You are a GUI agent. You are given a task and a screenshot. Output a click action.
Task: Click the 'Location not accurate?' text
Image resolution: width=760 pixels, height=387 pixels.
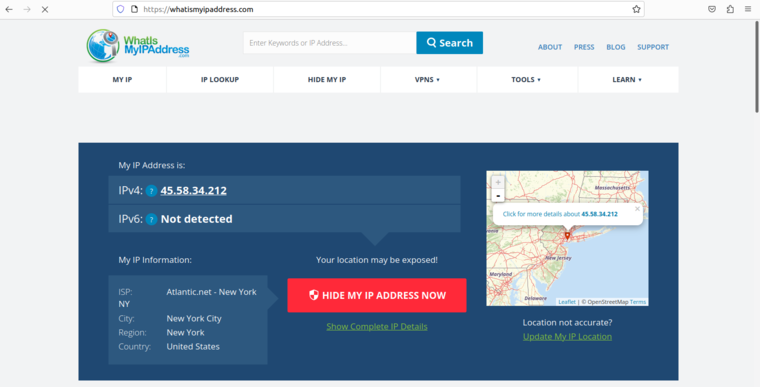(567, 322)
